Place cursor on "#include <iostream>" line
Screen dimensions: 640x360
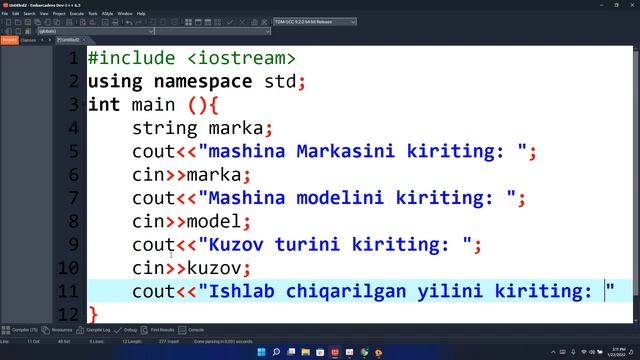click(191, 58)
